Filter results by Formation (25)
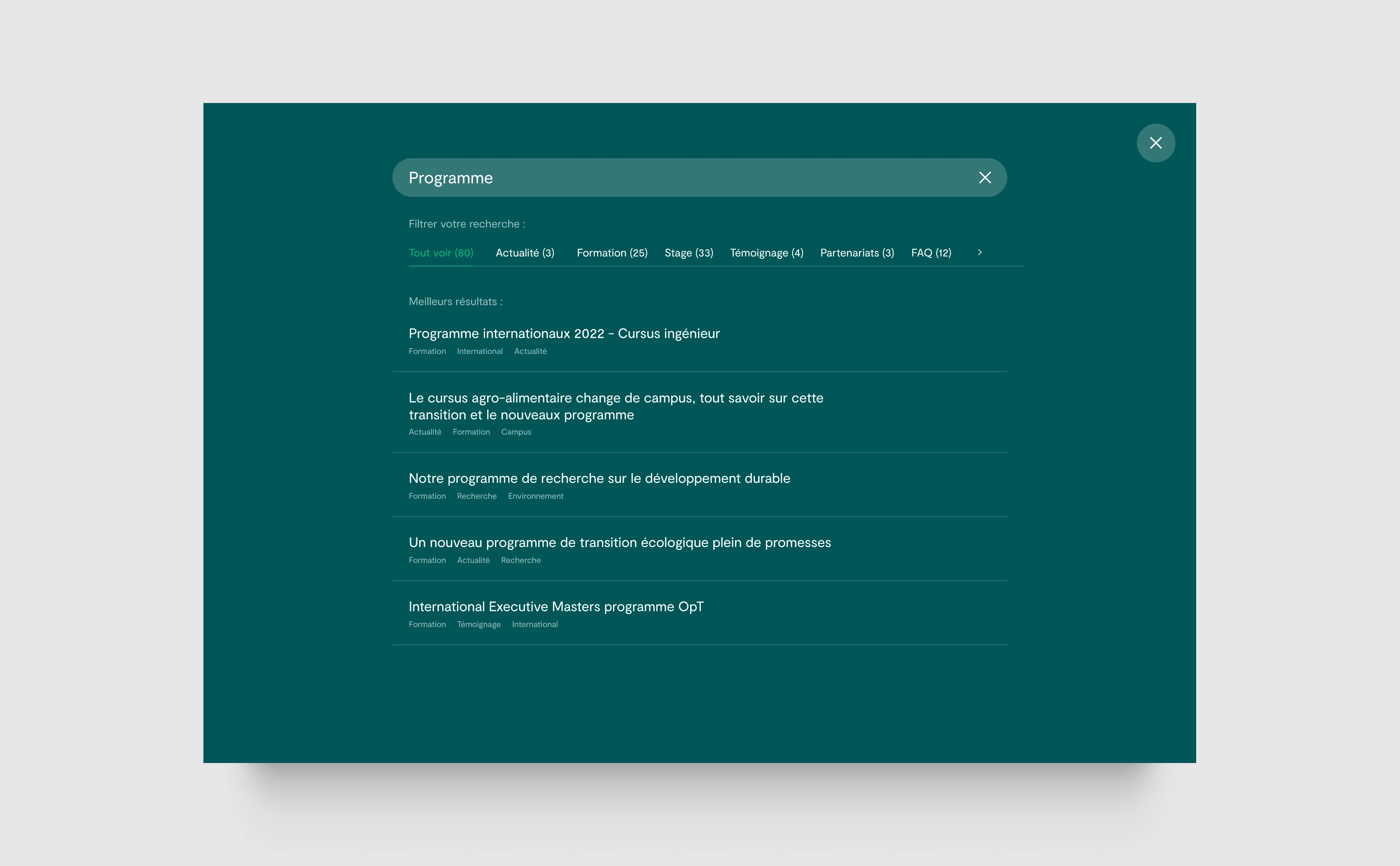The height and width of the screenshot is (866, 1400). [x=612, y=253]
